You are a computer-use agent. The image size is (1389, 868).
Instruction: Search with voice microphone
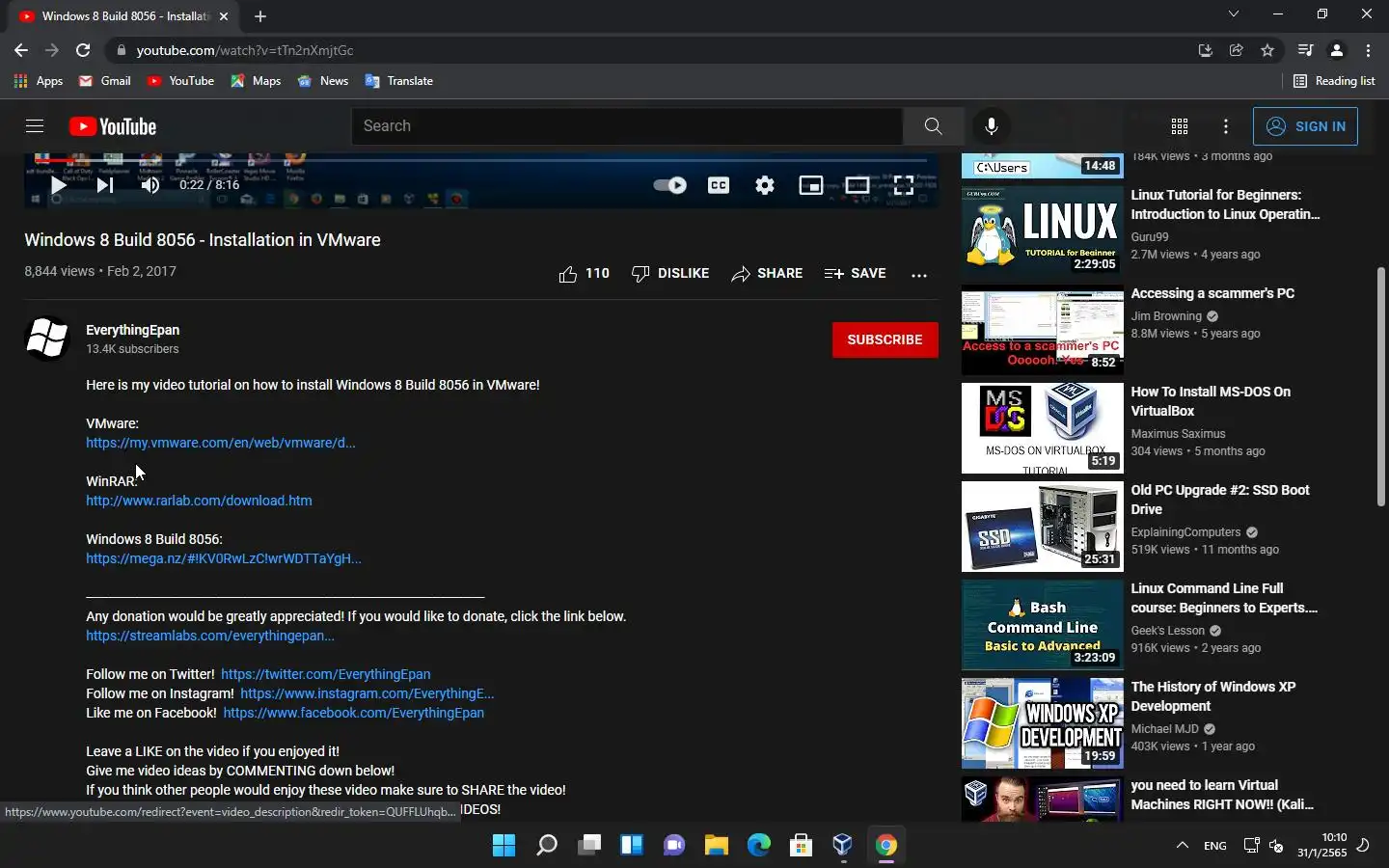pos(991,126)
